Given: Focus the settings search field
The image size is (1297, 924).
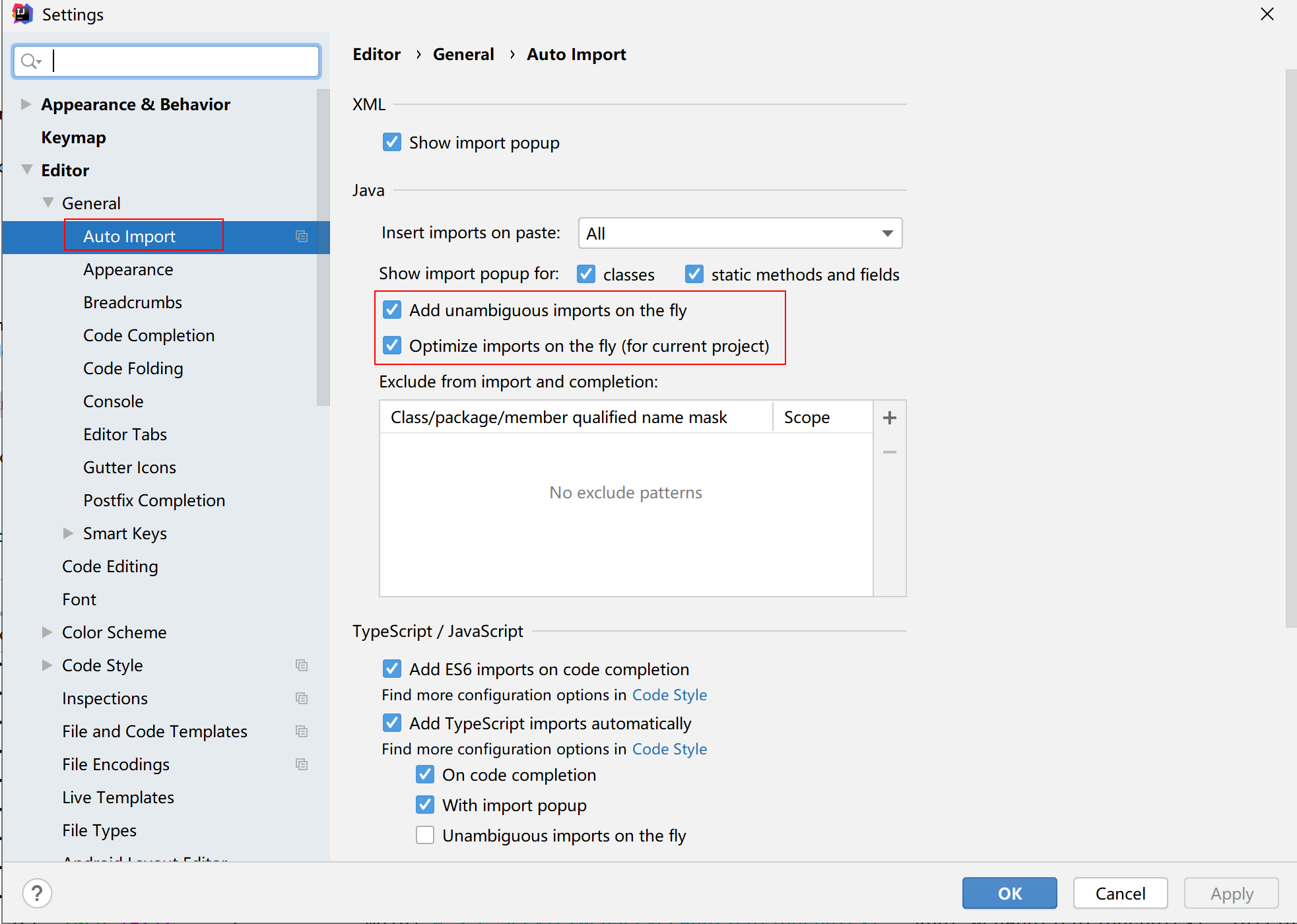Looking at the screenshot, I should 185,61.
